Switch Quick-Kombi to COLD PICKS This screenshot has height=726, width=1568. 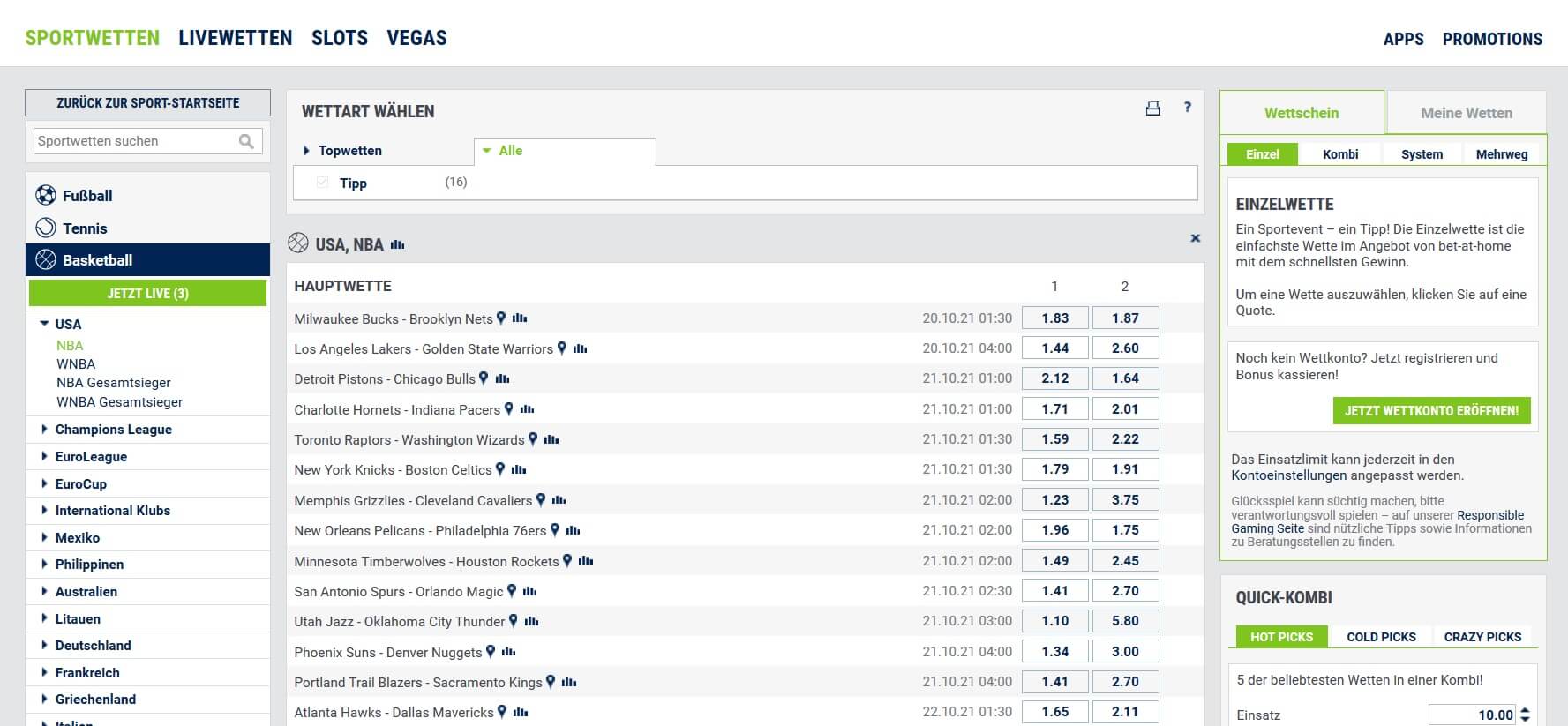point(1381,637)
